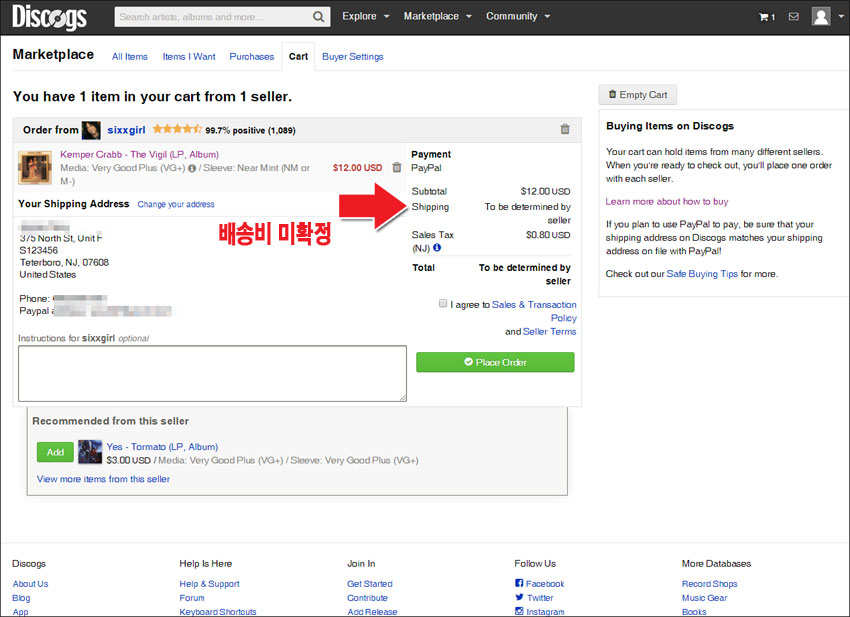
Task: Click the search magnifier icon
Action: tap(319, 17)
